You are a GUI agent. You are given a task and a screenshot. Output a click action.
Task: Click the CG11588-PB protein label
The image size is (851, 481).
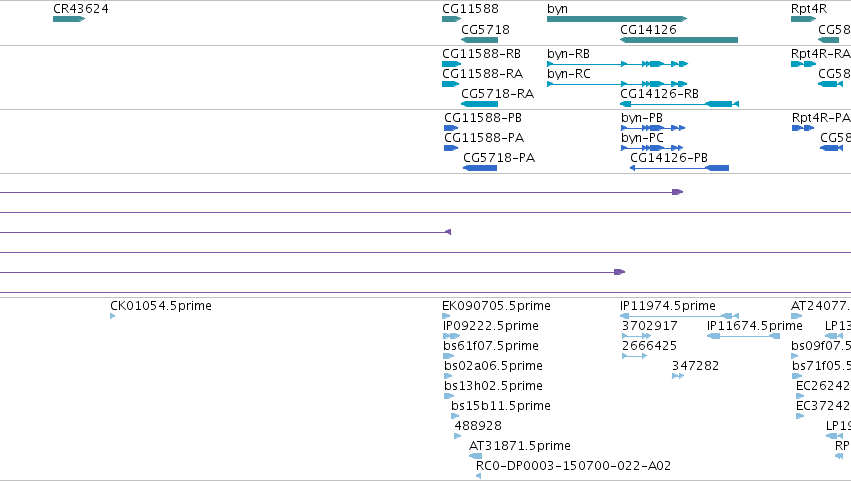[483, 118]
